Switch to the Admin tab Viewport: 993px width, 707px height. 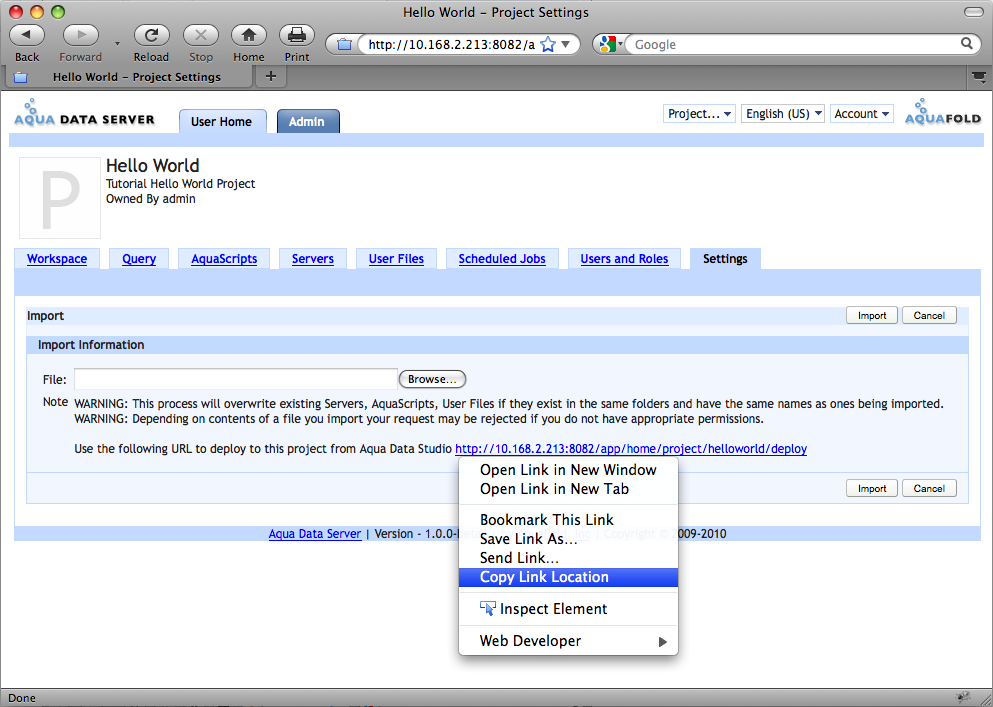click(307, 122)
